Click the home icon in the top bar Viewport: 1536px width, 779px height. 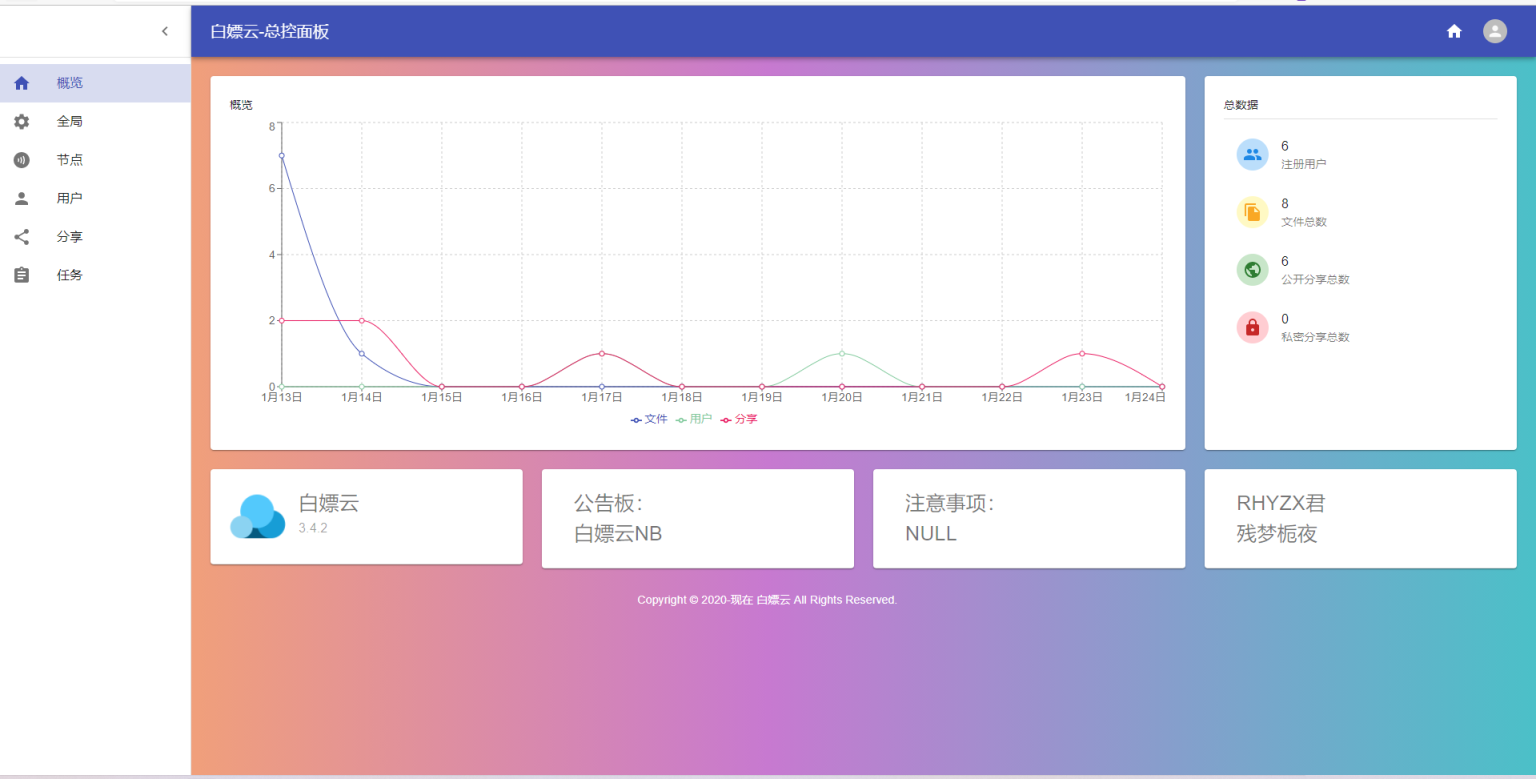pos(1454,31)
